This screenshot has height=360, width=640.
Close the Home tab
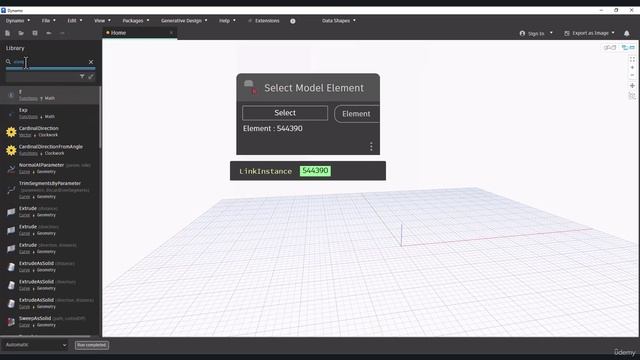pos(171,33)
